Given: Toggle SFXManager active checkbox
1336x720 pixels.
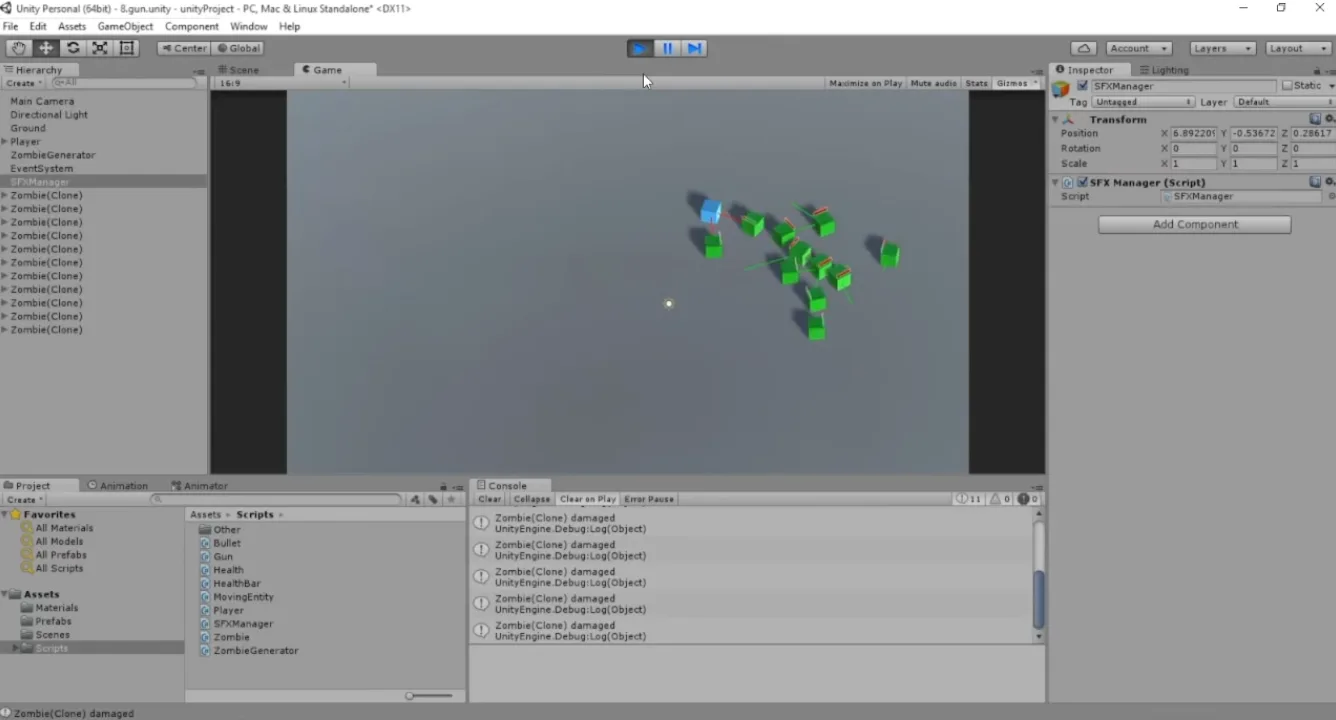Looking at the screenshot, I should (1082, 86).
